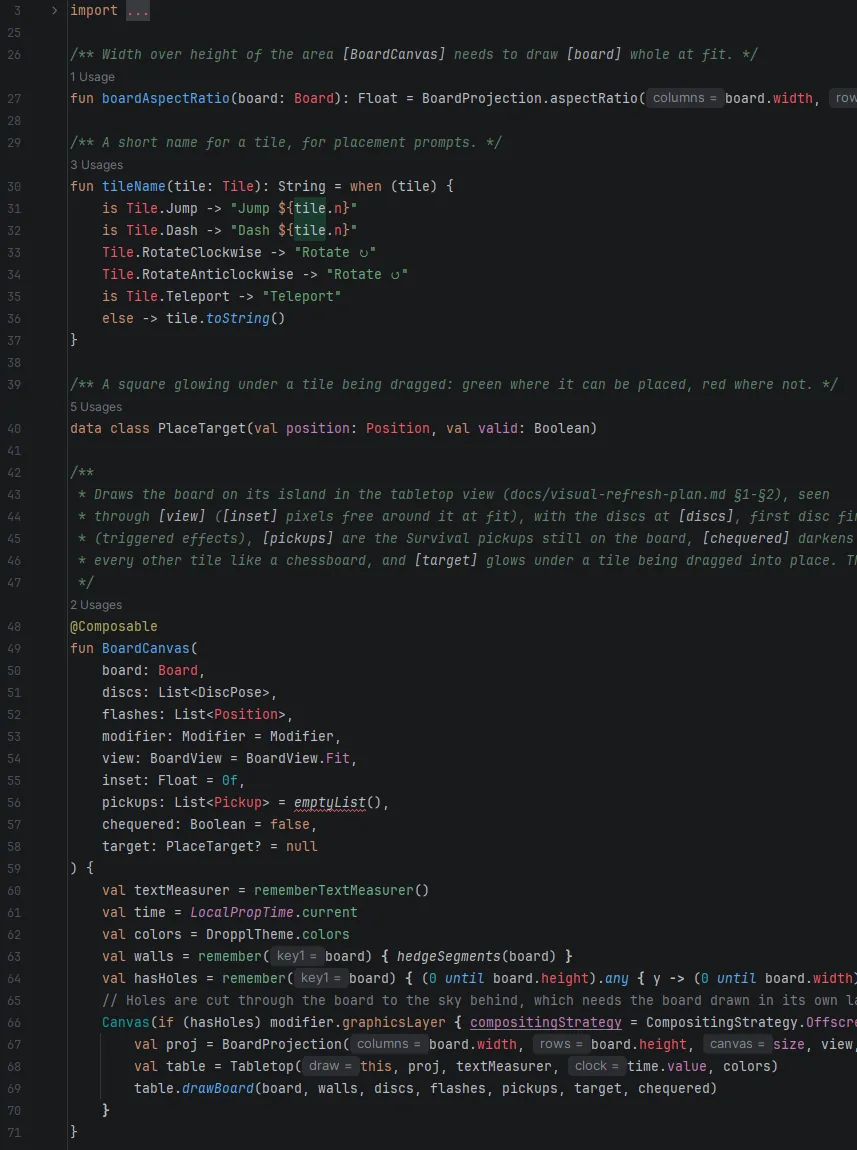The image size is (857, 1150).
Task: Click the boardAspectRatio function name
Action: [x=166, y=98]
